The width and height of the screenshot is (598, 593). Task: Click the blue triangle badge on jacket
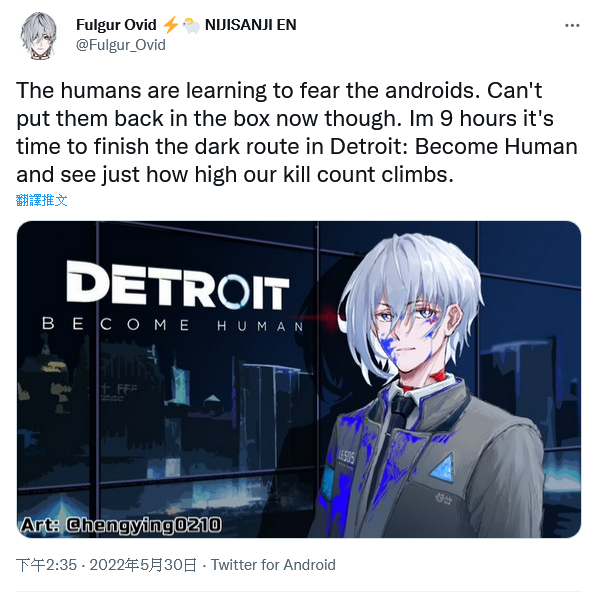pyautogui.click(x=444, y=468)
